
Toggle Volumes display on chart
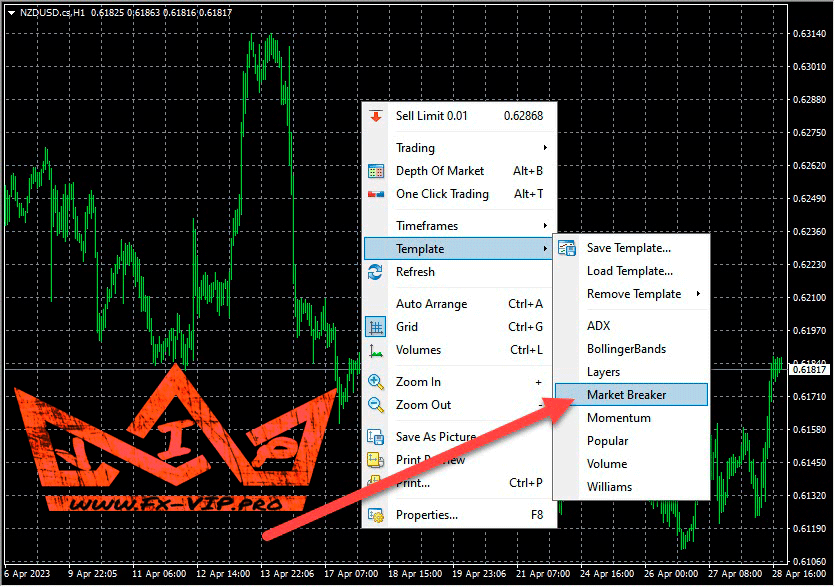tap(418, 350)
